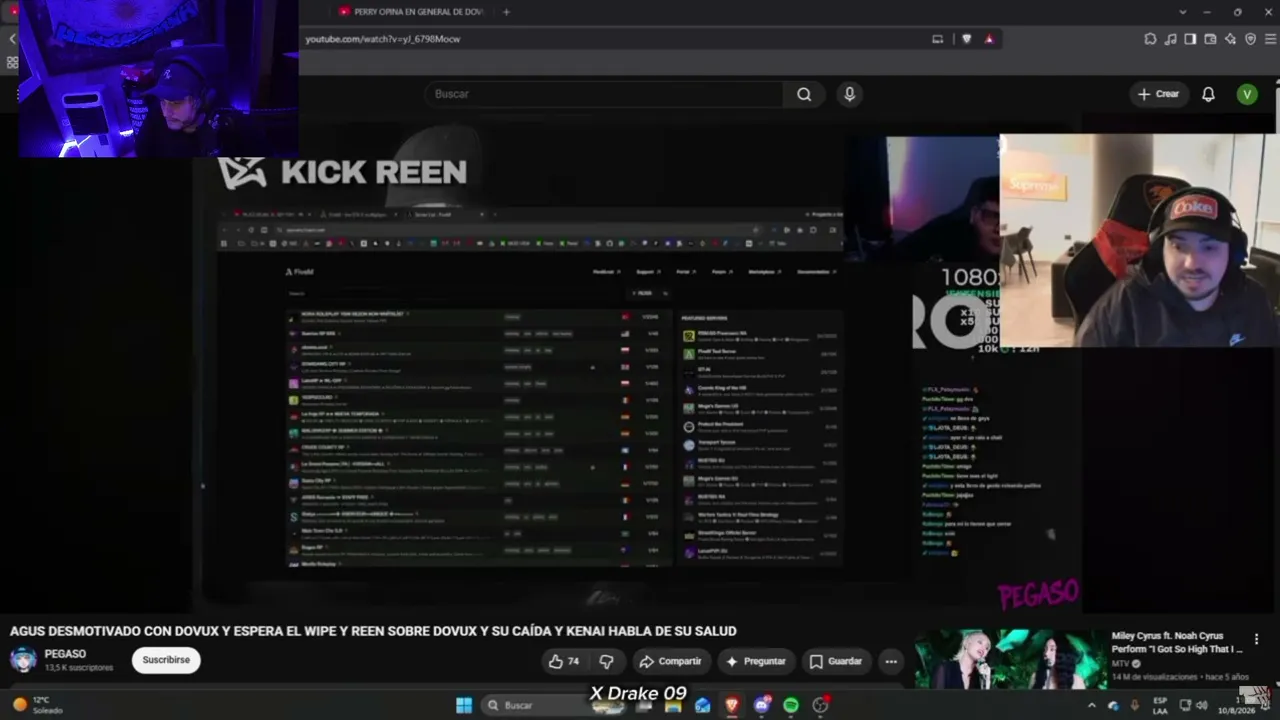
Task: Open the tab search chevron in the title bar
Action: 1183,12
